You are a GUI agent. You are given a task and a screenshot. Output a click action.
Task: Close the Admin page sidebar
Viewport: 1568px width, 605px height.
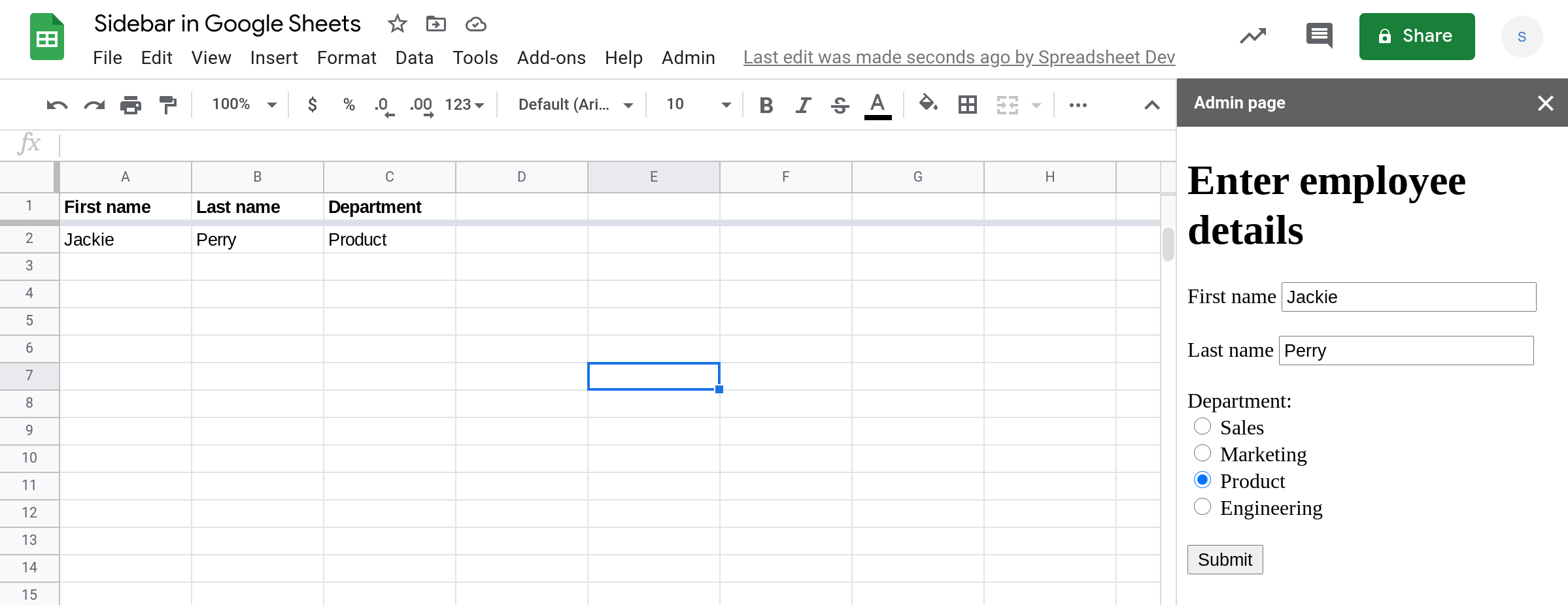tap(1546, 103)
